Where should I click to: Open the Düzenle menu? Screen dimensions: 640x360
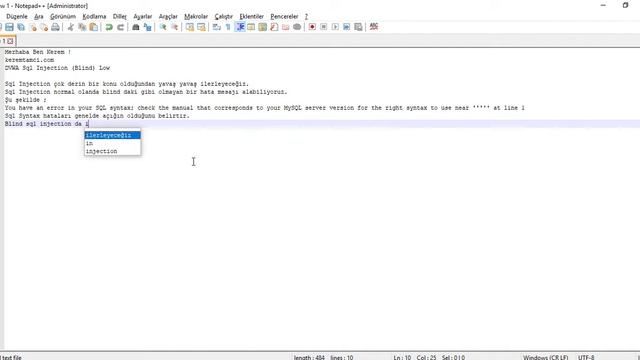(x=17, y=16)
